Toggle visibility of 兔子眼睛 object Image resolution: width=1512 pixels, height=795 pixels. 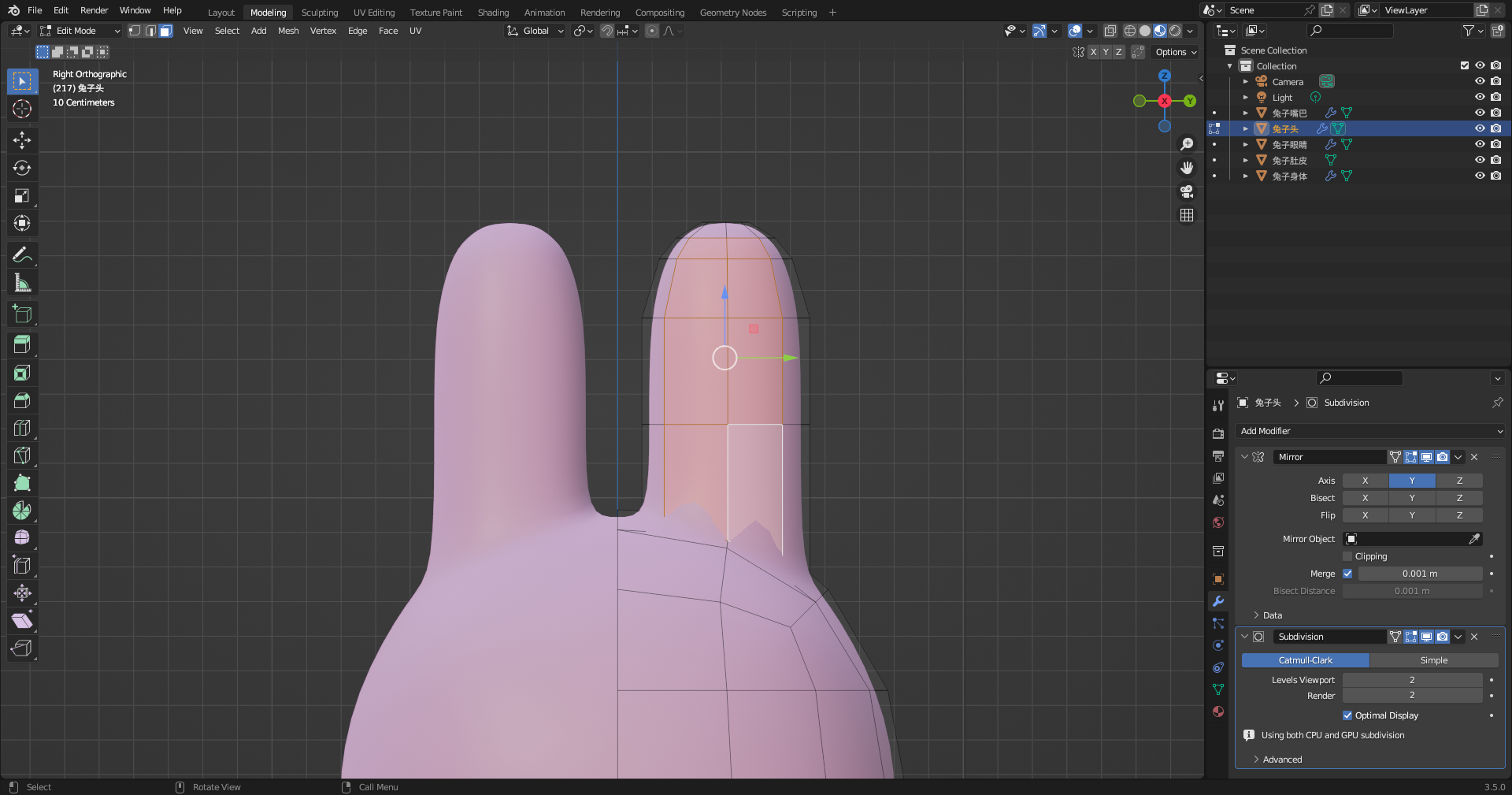point(1480,144)
